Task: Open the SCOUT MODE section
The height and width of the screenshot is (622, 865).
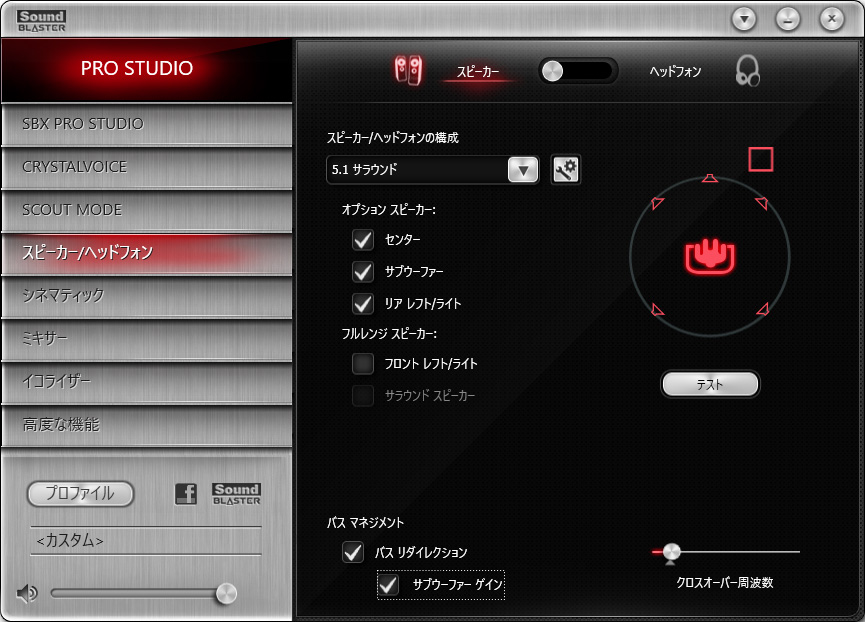Action: [147, 210]
